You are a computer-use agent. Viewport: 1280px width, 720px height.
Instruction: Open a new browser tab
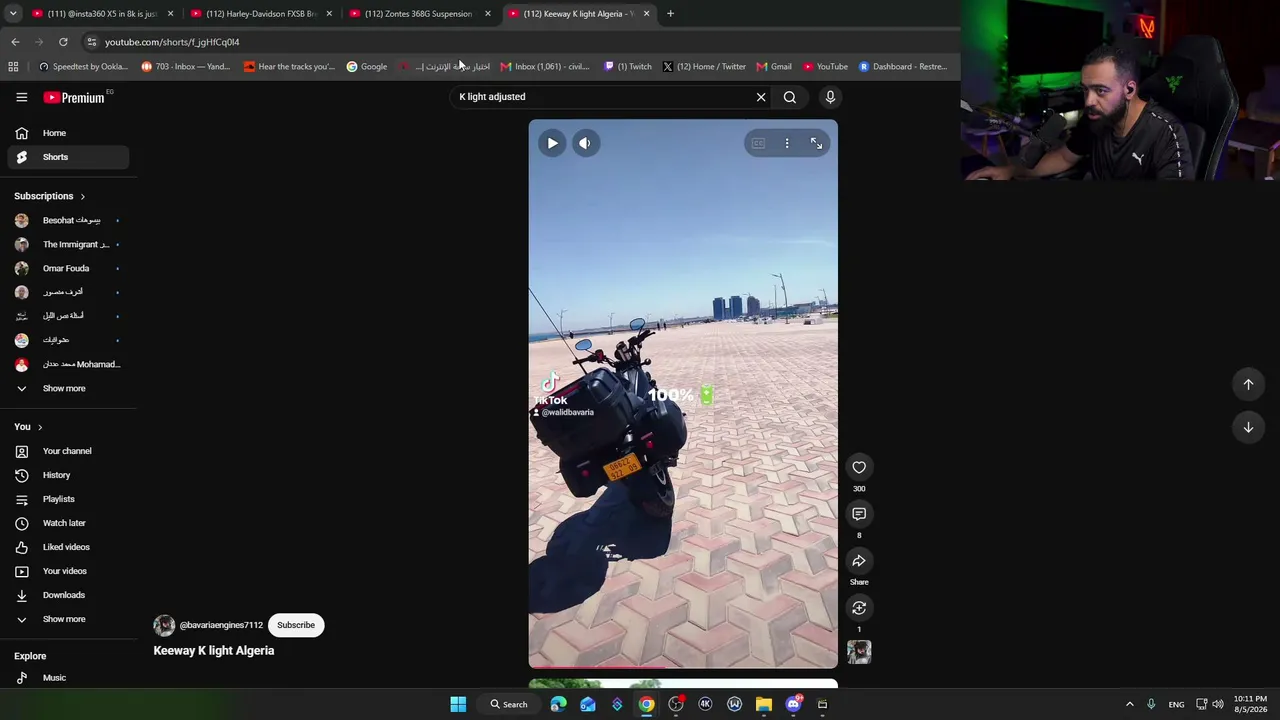670,14
